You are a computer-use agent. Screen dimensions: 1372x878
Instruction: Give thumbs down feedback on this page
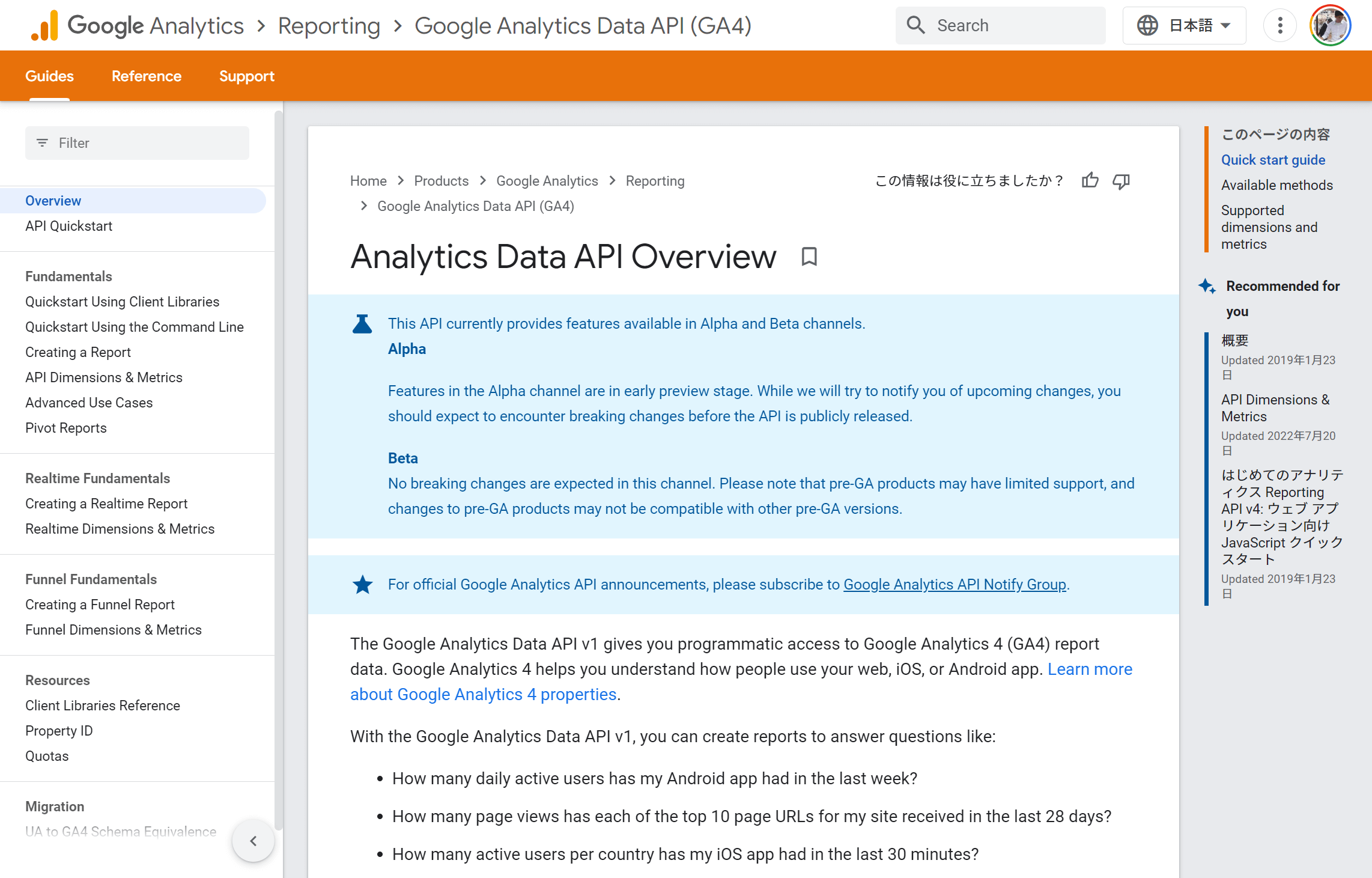coord(1121,181)
